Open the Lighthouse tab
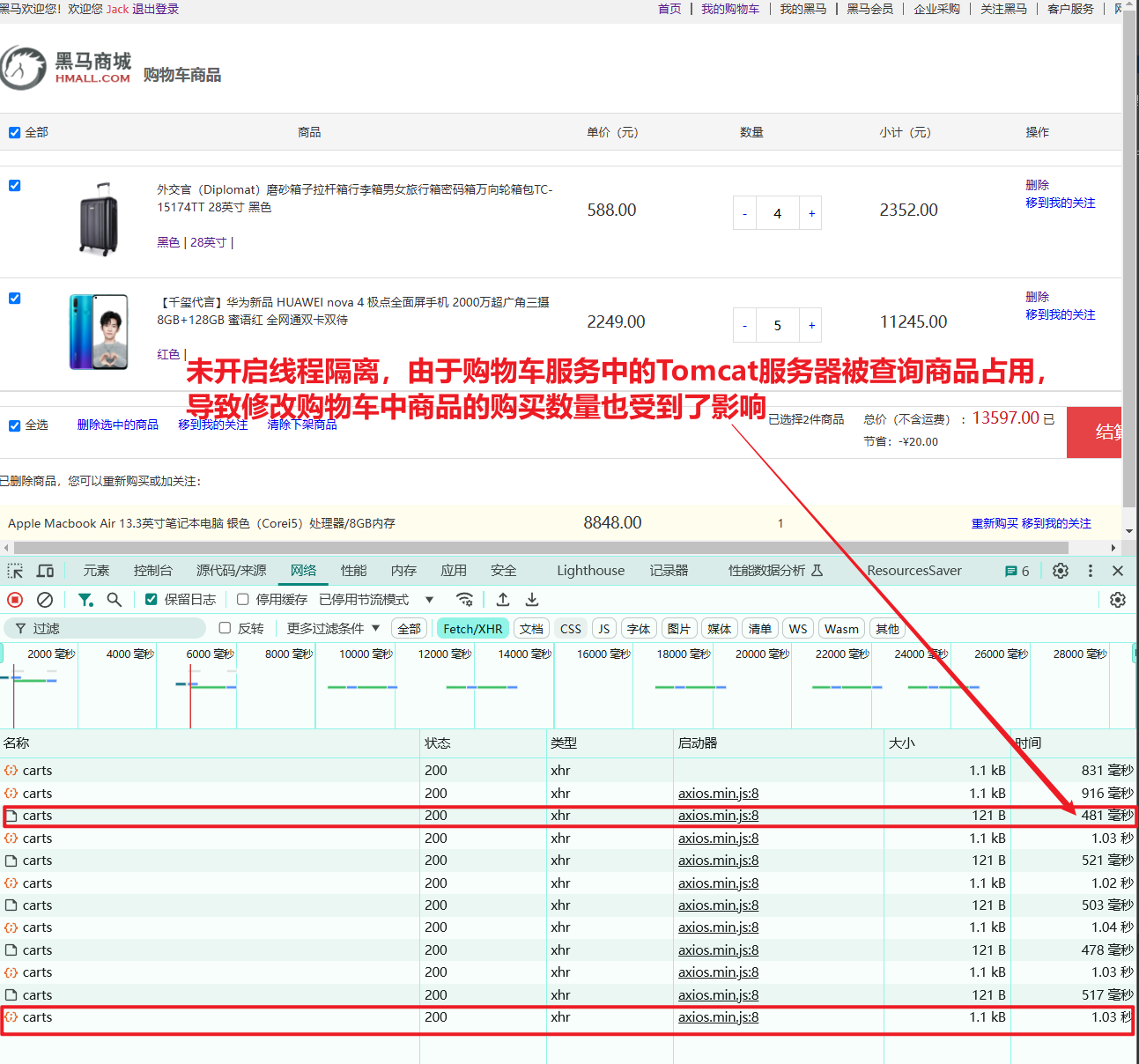Screen dimensions: 1139x1064 coord(590,571)
